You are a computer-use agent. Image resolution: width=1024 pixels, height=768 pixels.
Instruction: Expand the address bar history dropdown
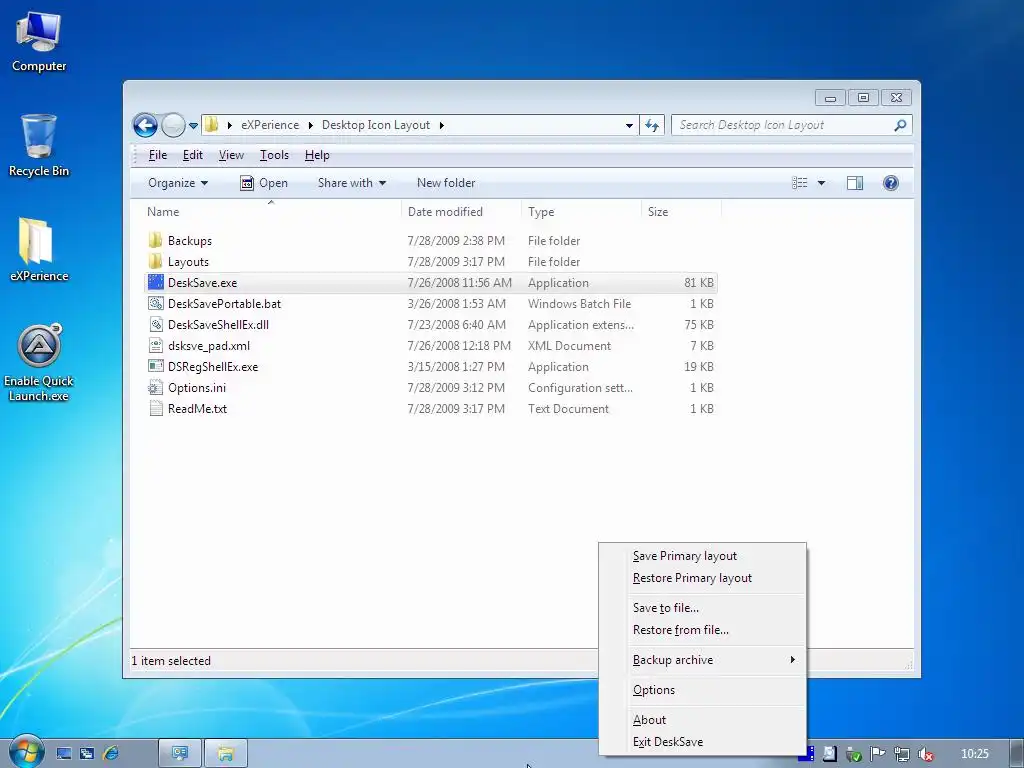(x=629, y=125)
